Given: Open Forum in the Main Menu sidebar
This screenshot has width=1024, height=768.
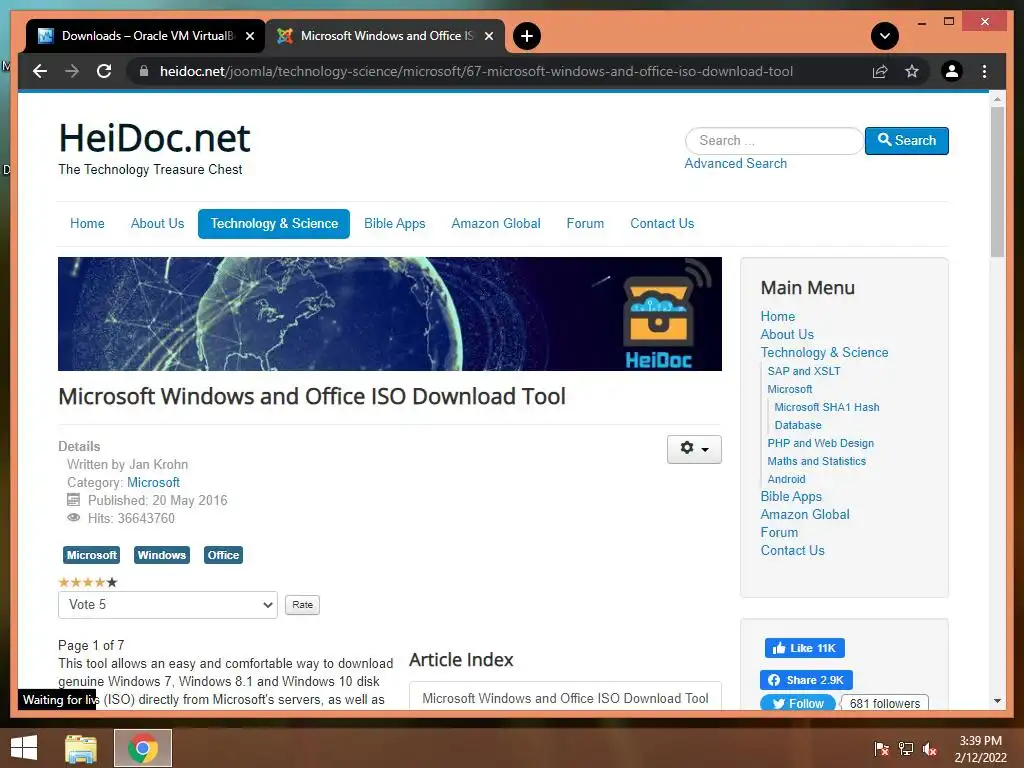Looking at the screenshot, I should [x=779, y=533].
